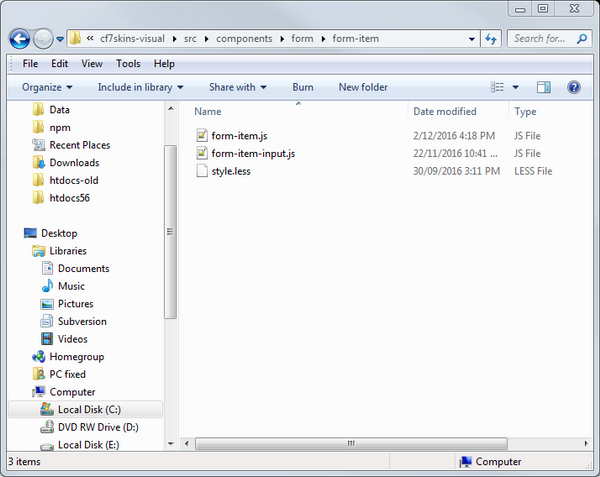The width and height of the screenshot is (600, 477).
Task: Click the Help question mark icon
Action: click(x=574, y=87)
